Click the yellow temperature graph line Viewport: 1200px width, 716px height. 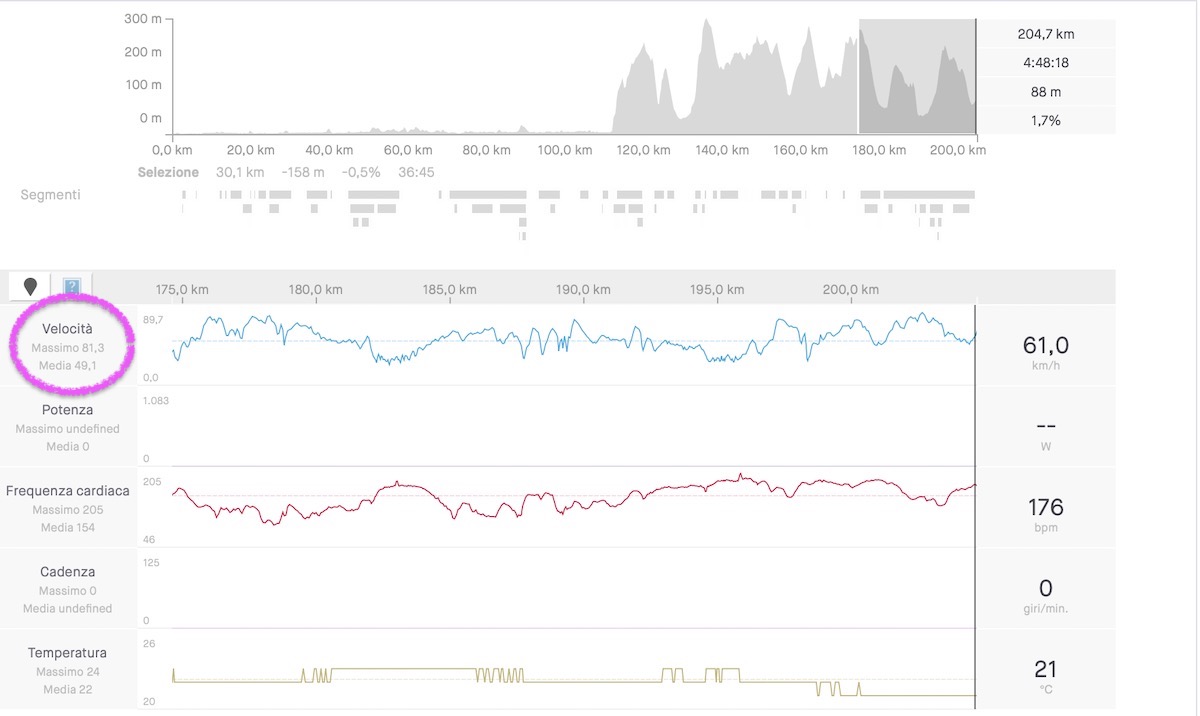point(400,669)
